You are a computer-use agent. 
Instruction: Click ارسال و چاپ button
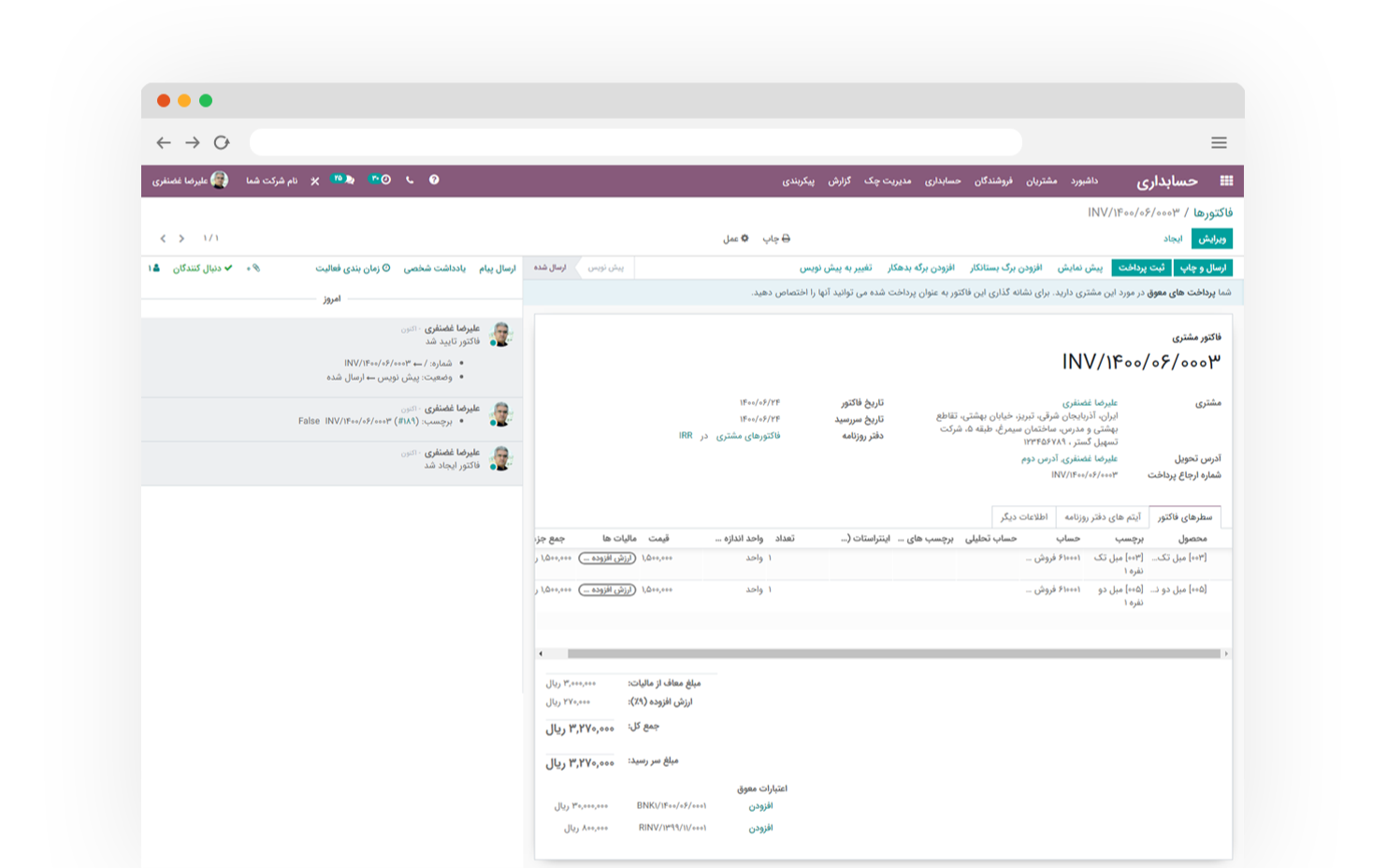pos(1203,268)
